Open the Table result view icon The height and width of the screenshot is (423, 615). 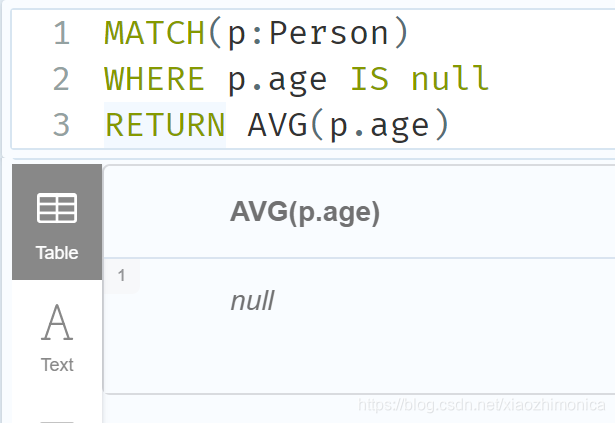(x=57, y=208)
